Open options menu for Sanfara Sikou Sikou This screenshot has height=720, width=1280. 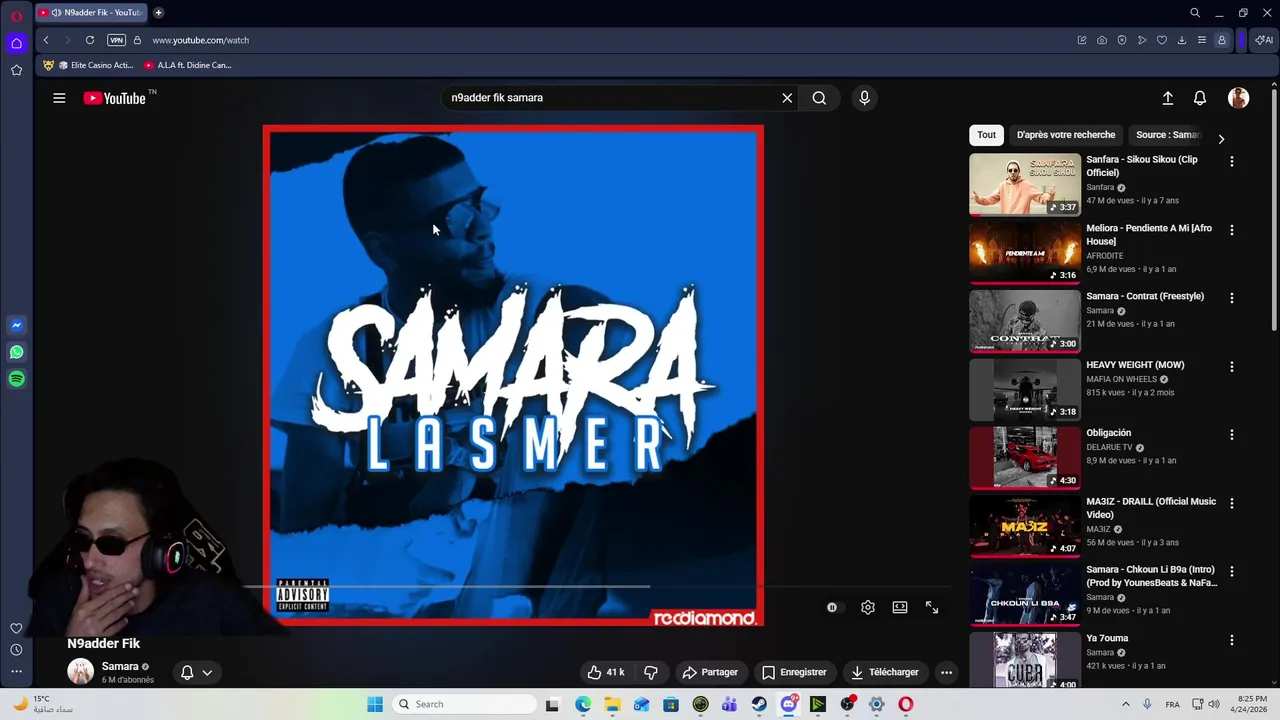coord(1232,161)
